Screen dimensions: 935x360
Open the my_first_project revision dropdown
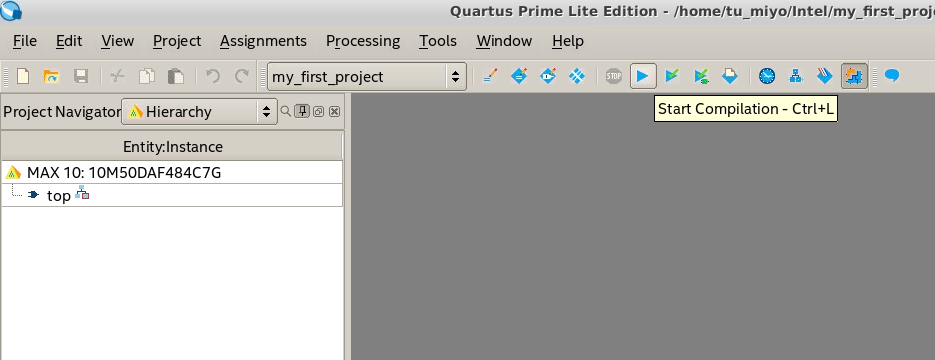point(367,76)
